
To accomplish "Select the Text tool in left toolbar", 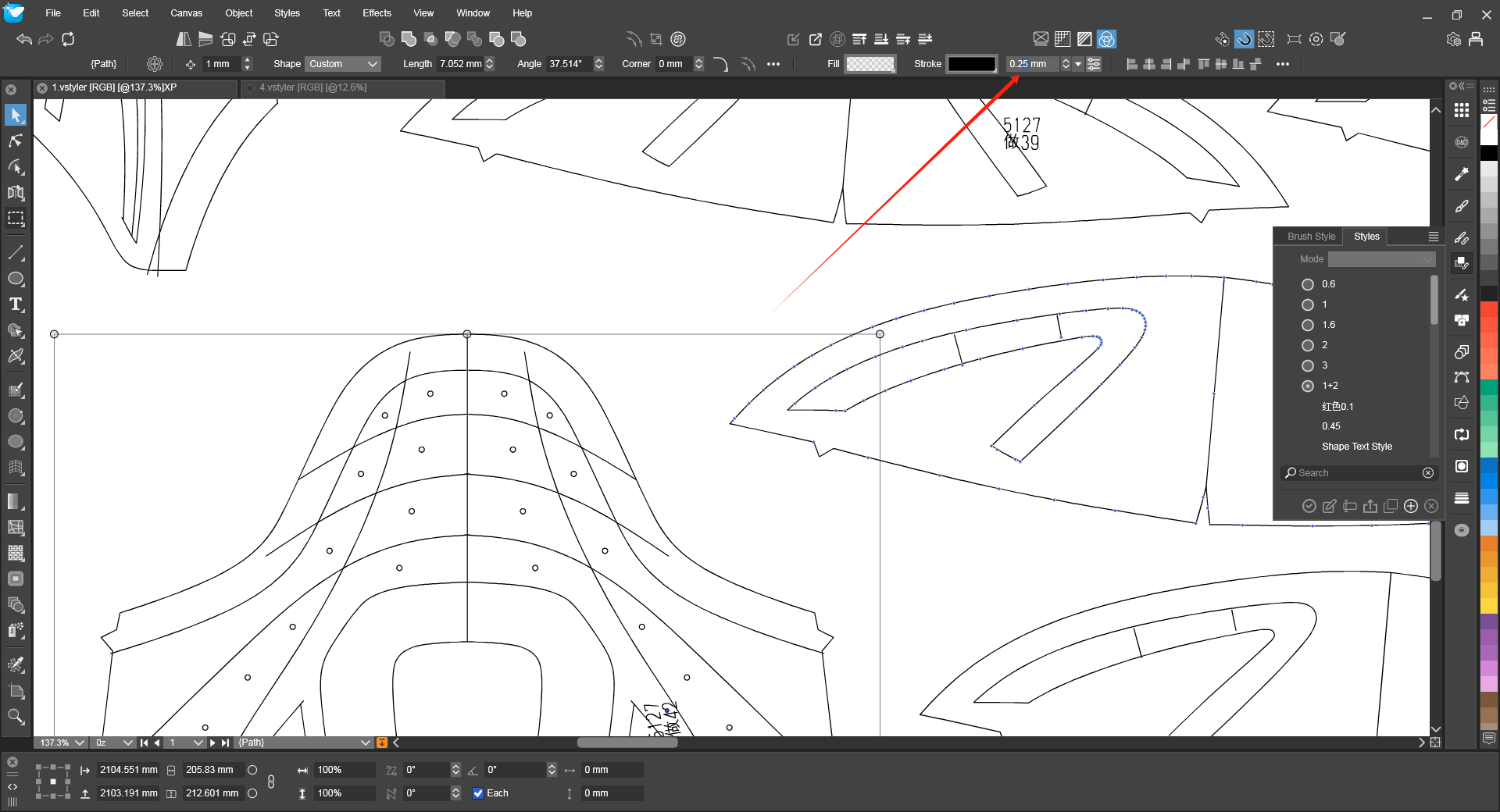I will (x=16, y=304).
